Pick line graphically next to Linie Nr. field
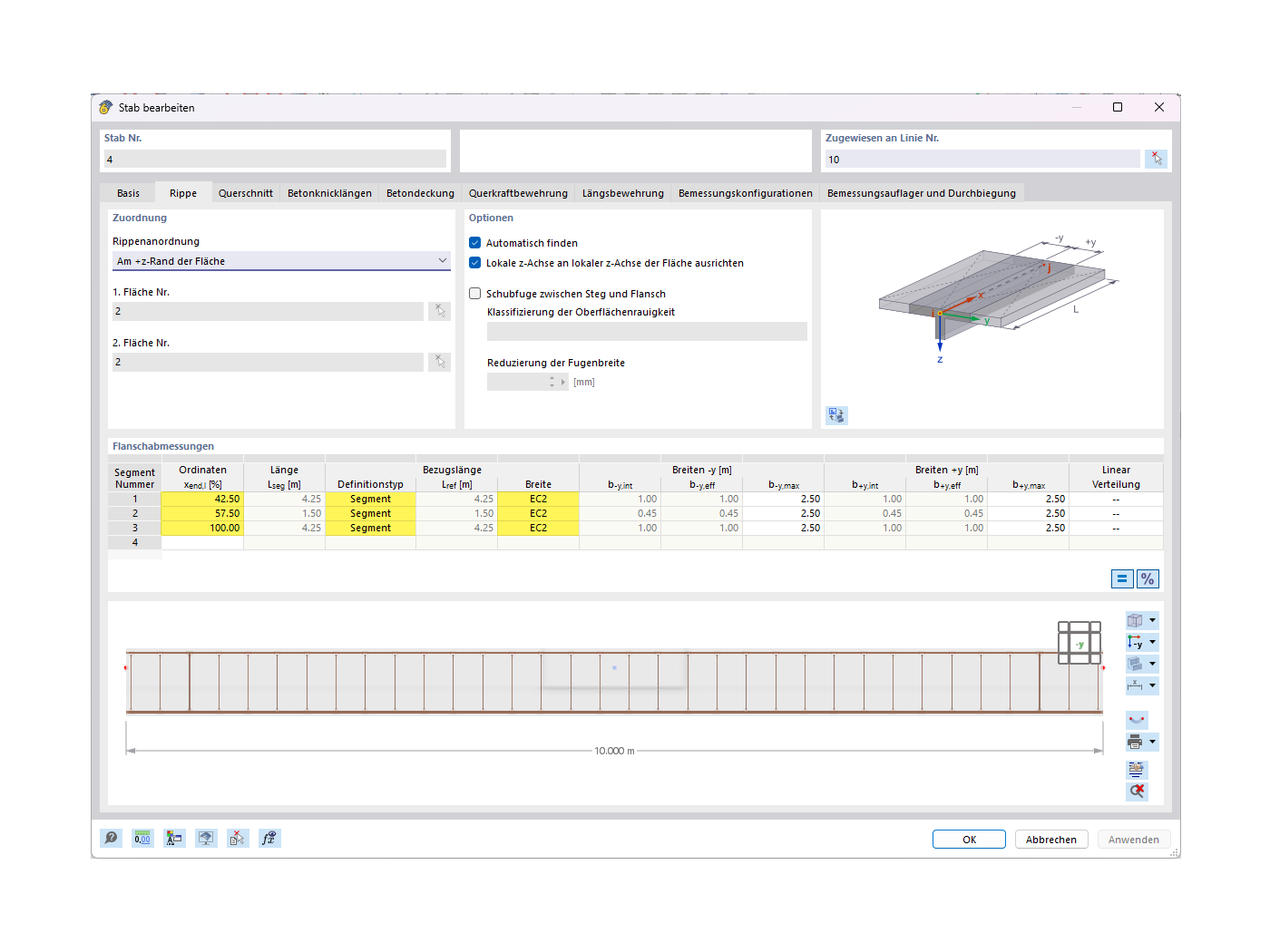The height and width of the screenshot is (952, 1270). coord(1156,159)
